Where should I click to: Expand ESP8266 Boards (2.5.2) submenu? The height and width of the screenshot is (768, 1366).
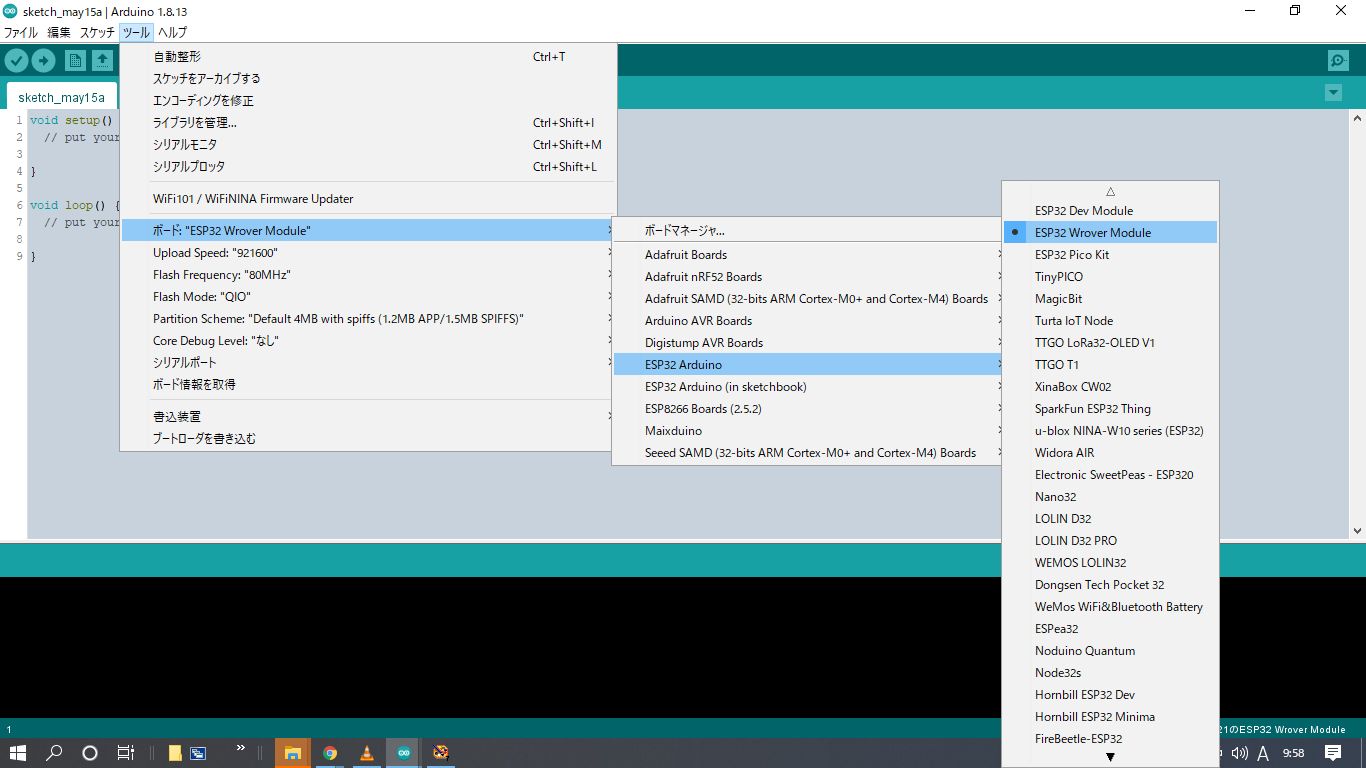coord(809,409)
